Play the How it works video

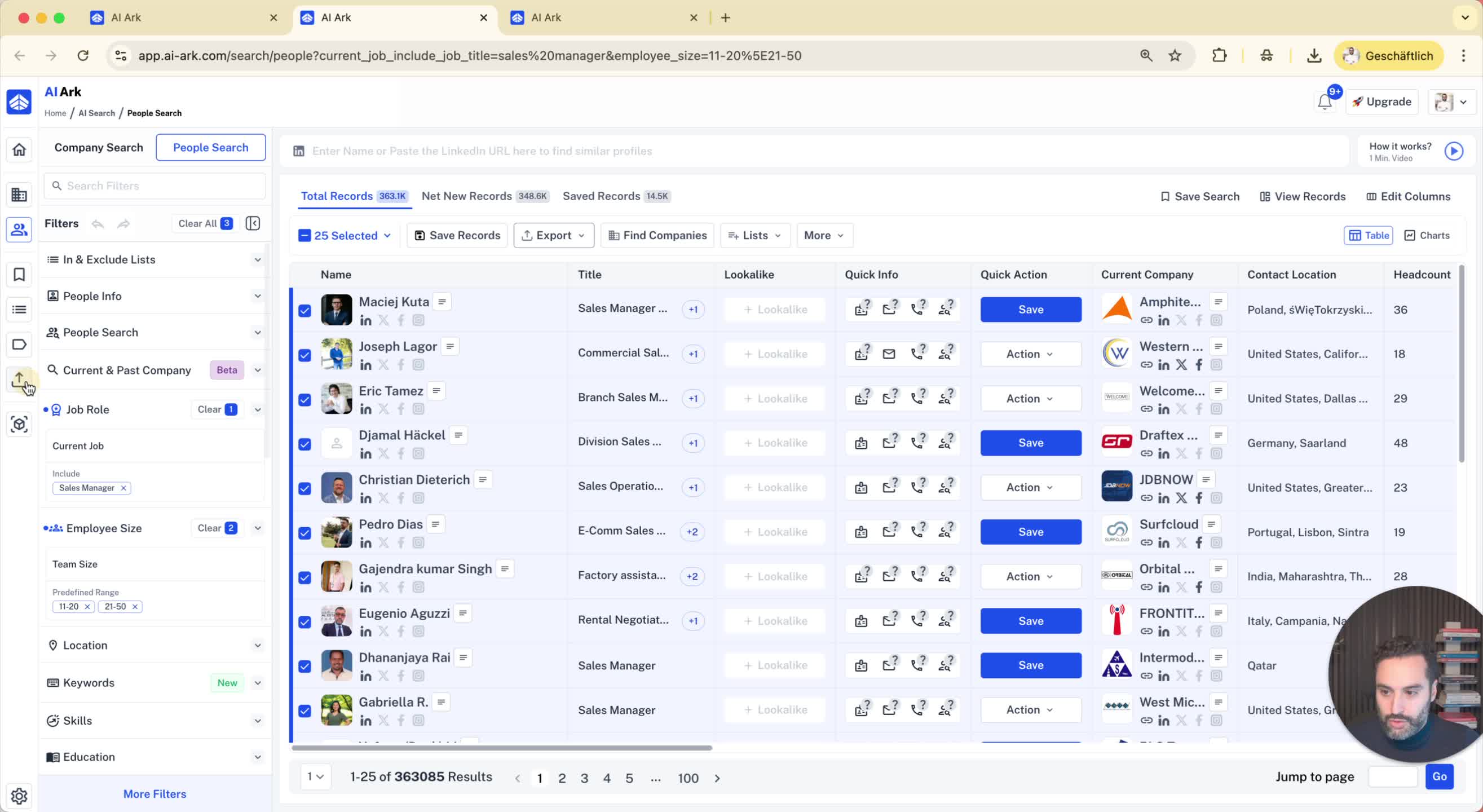tap(1454, 151)
